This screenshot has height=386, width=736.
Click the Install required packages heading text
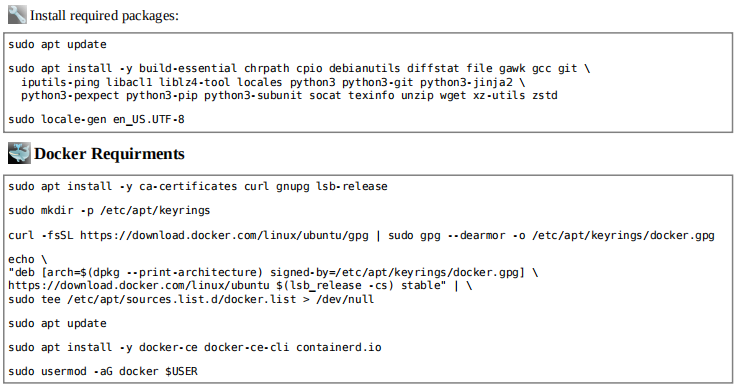(x=104, y=15)
